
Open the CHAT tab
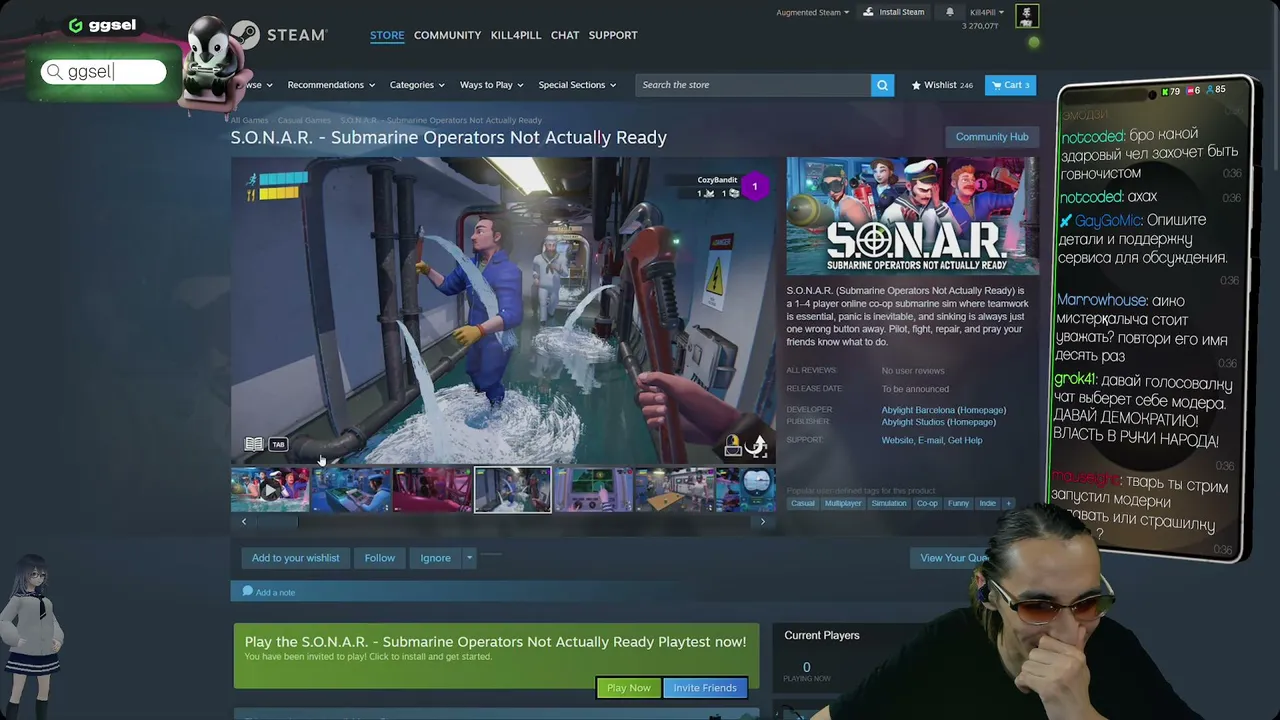[565, 35]
